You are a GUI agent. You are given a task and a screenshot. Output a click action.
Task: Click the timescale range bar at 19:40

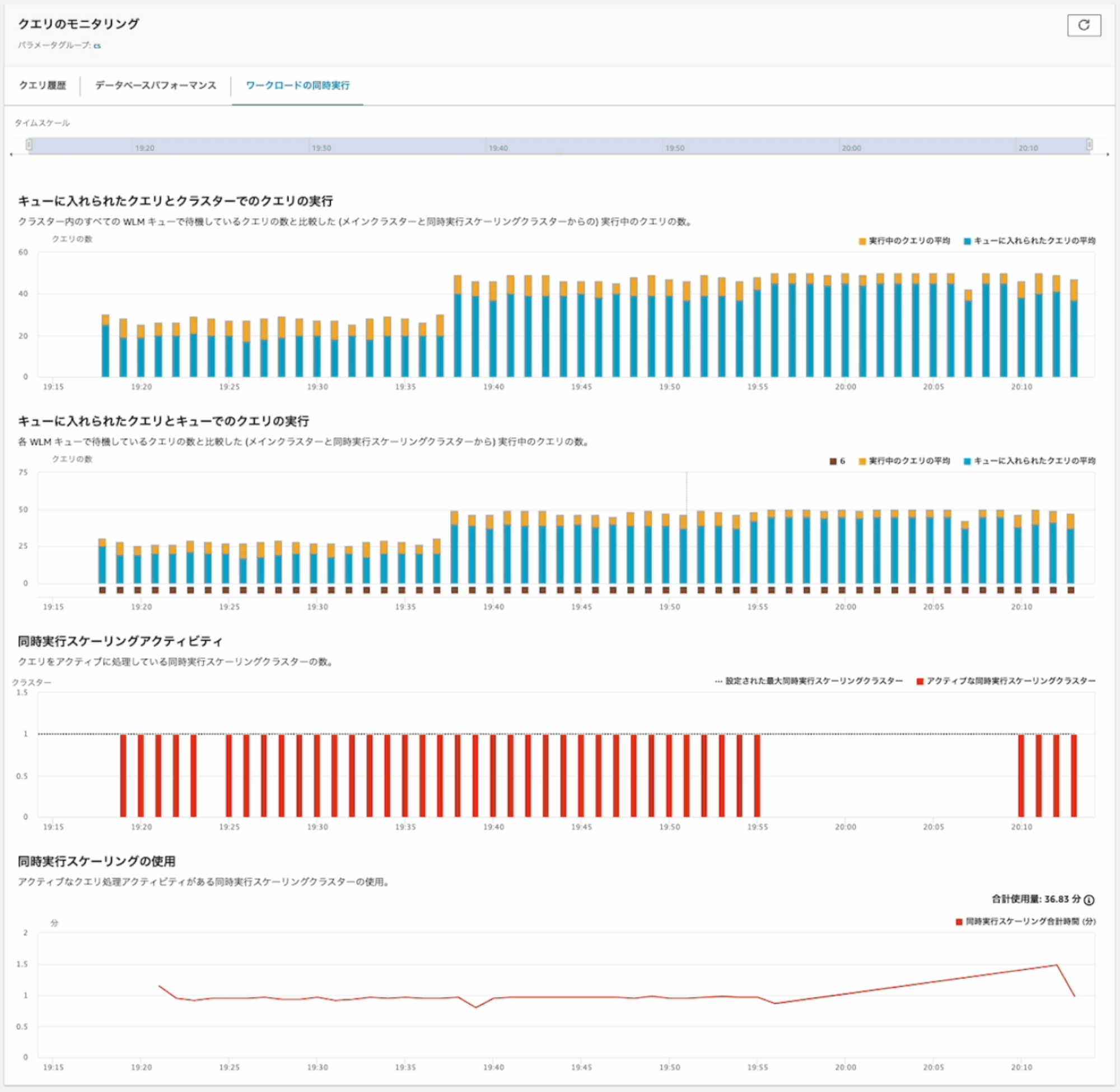point(498,148)
